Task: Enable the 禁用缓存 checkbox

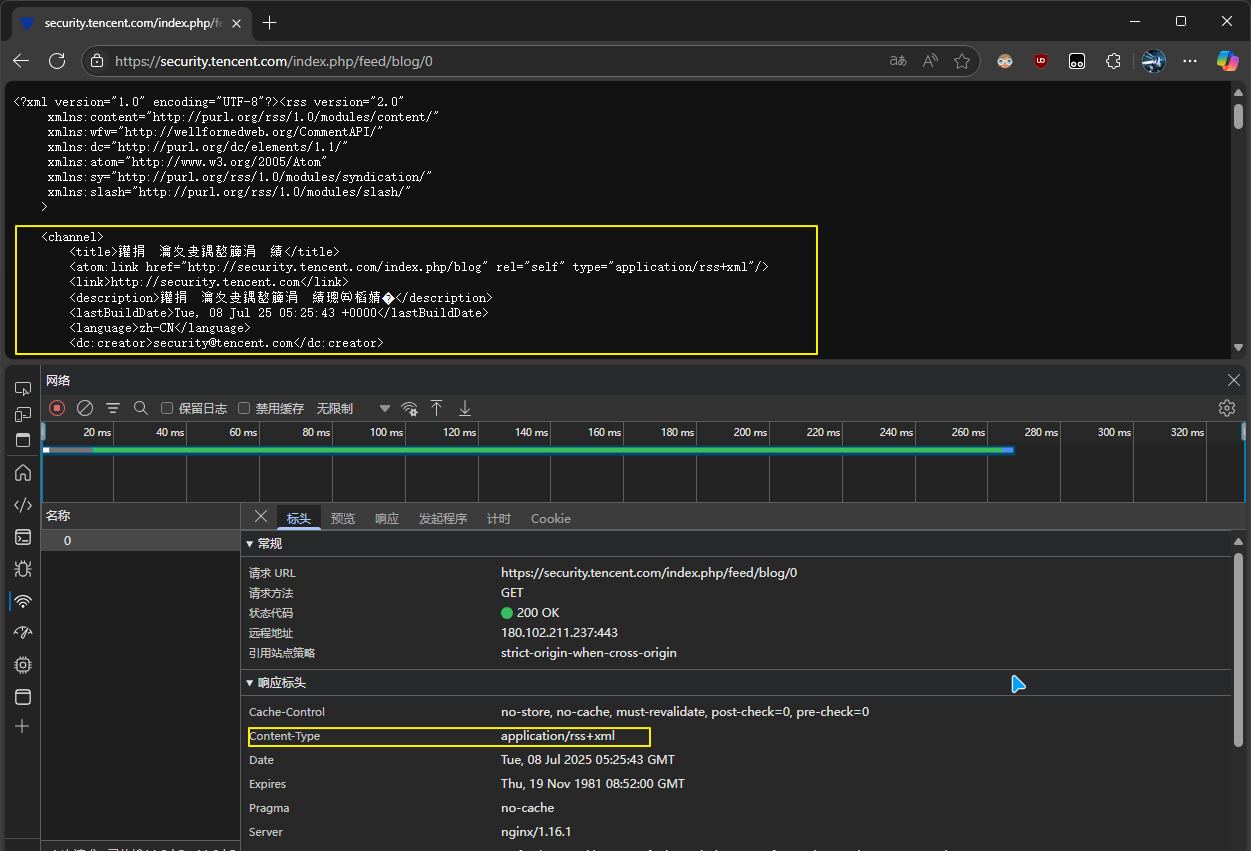Action: point(244,408)
